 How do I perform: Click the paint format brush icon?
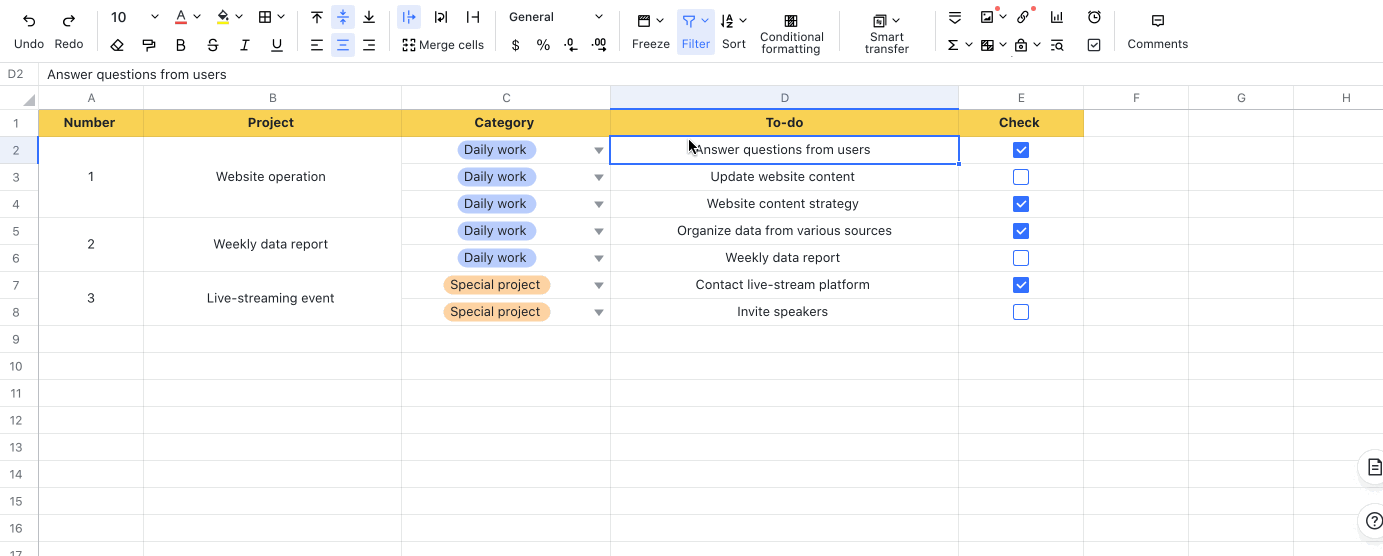[149, 45]
